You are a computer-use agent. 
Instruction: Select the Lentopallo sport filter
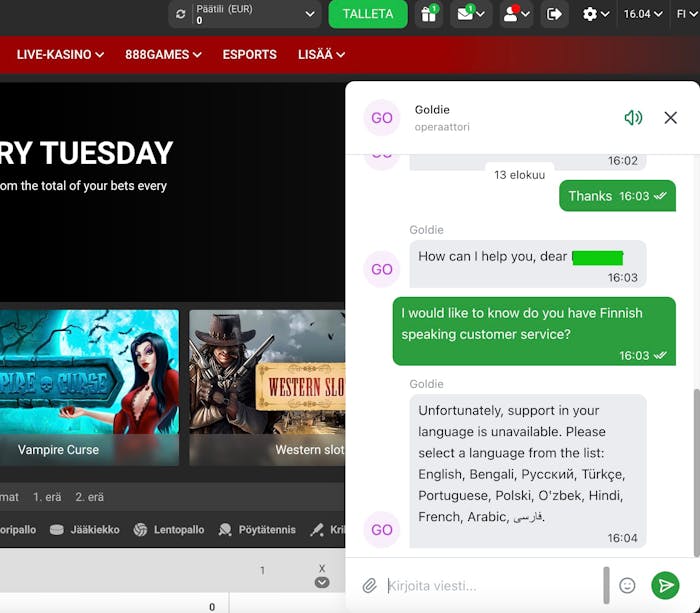[169, 529]
